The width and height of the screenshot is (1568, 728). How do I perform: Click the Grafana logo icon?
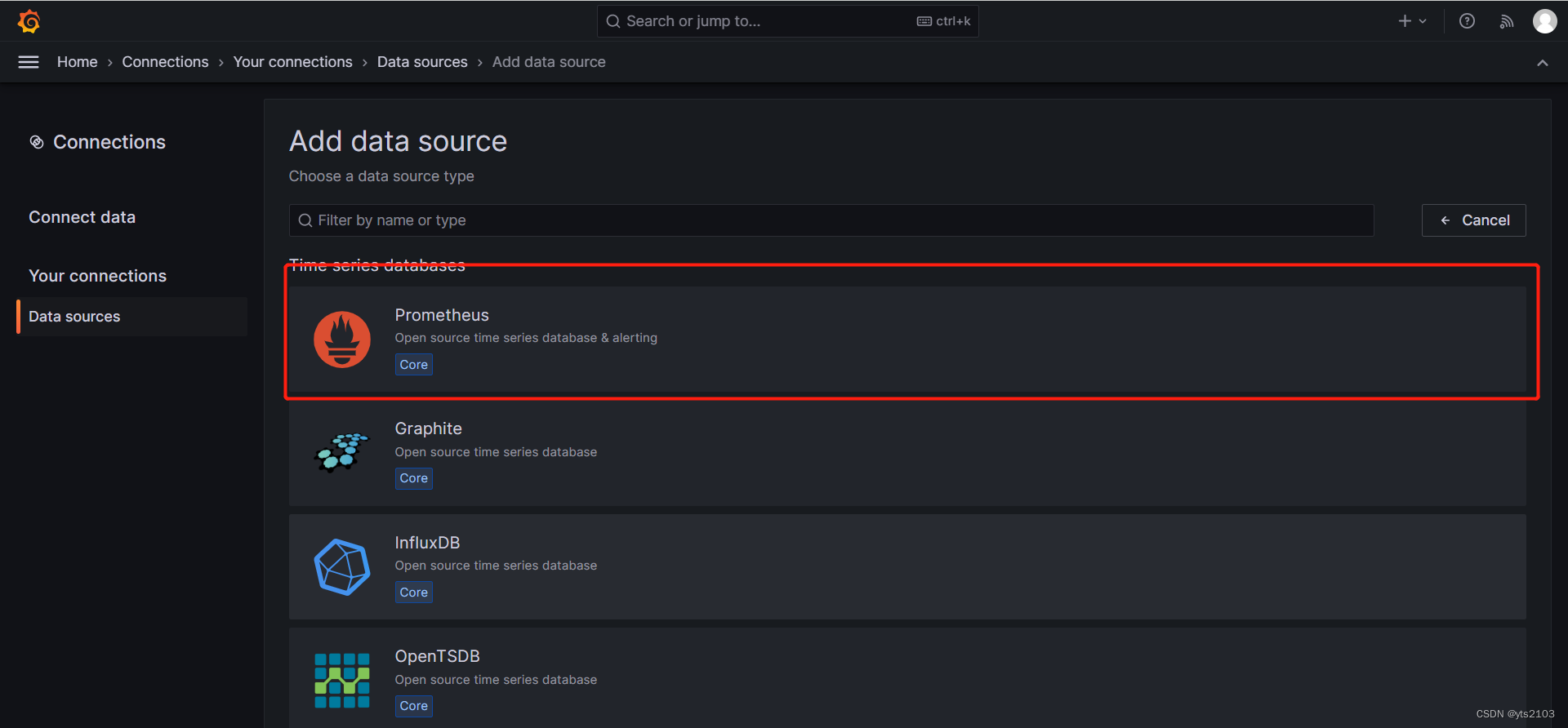(x=29, y=21)
